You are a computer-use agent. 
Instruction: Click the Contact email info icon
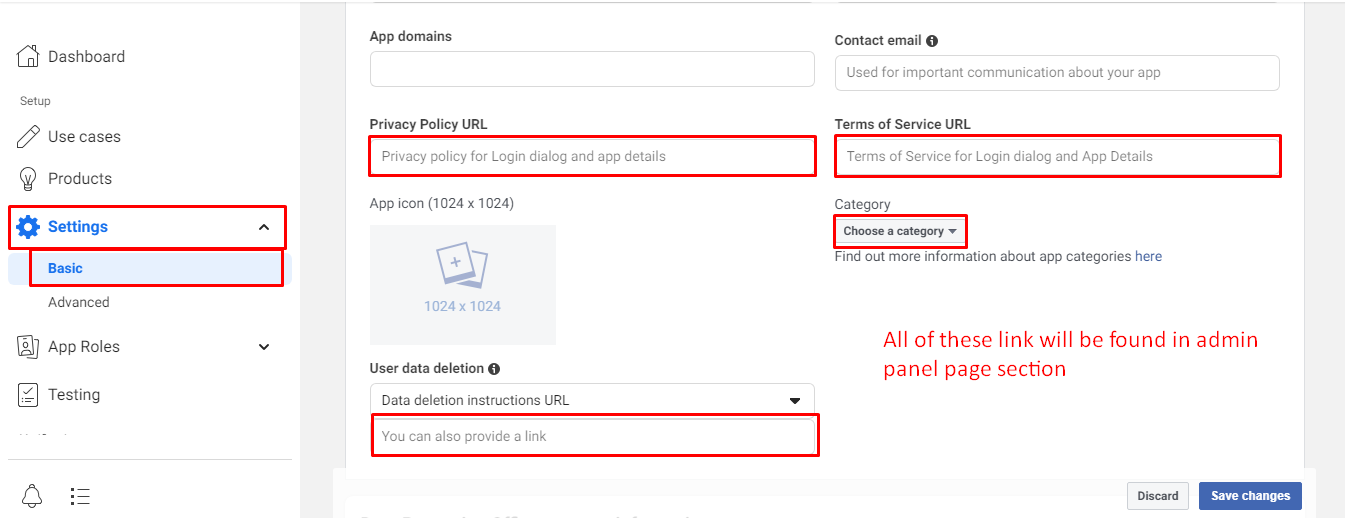[932, 41]
